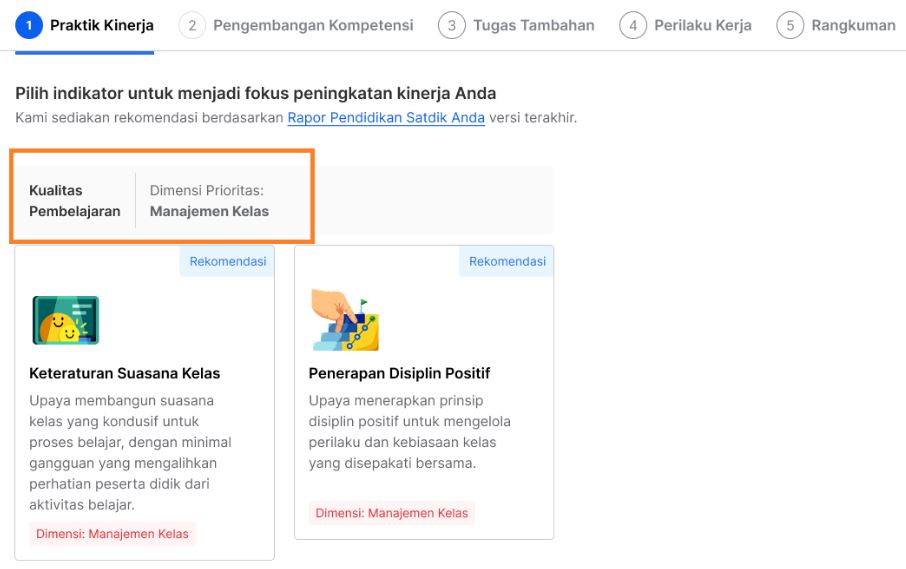Go to the Tugas Tambahan tab
906x569 pixels.
click(534, 25)
